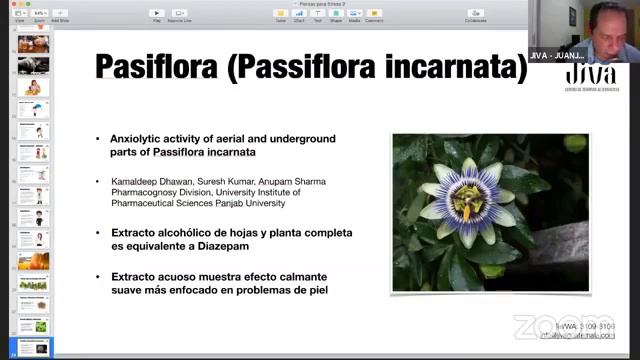Add a Comment from the toolbar
Viewport: 640px width, 360px height.
[374, 13]
